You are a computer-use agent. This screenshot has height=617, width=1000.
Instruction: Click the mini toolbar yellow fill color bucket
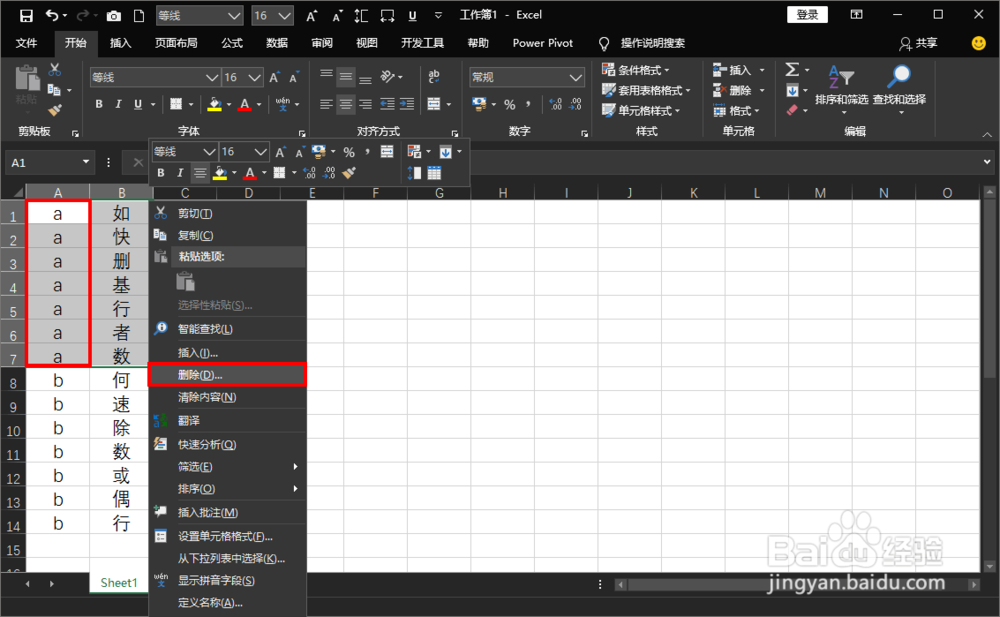(220, 173)
